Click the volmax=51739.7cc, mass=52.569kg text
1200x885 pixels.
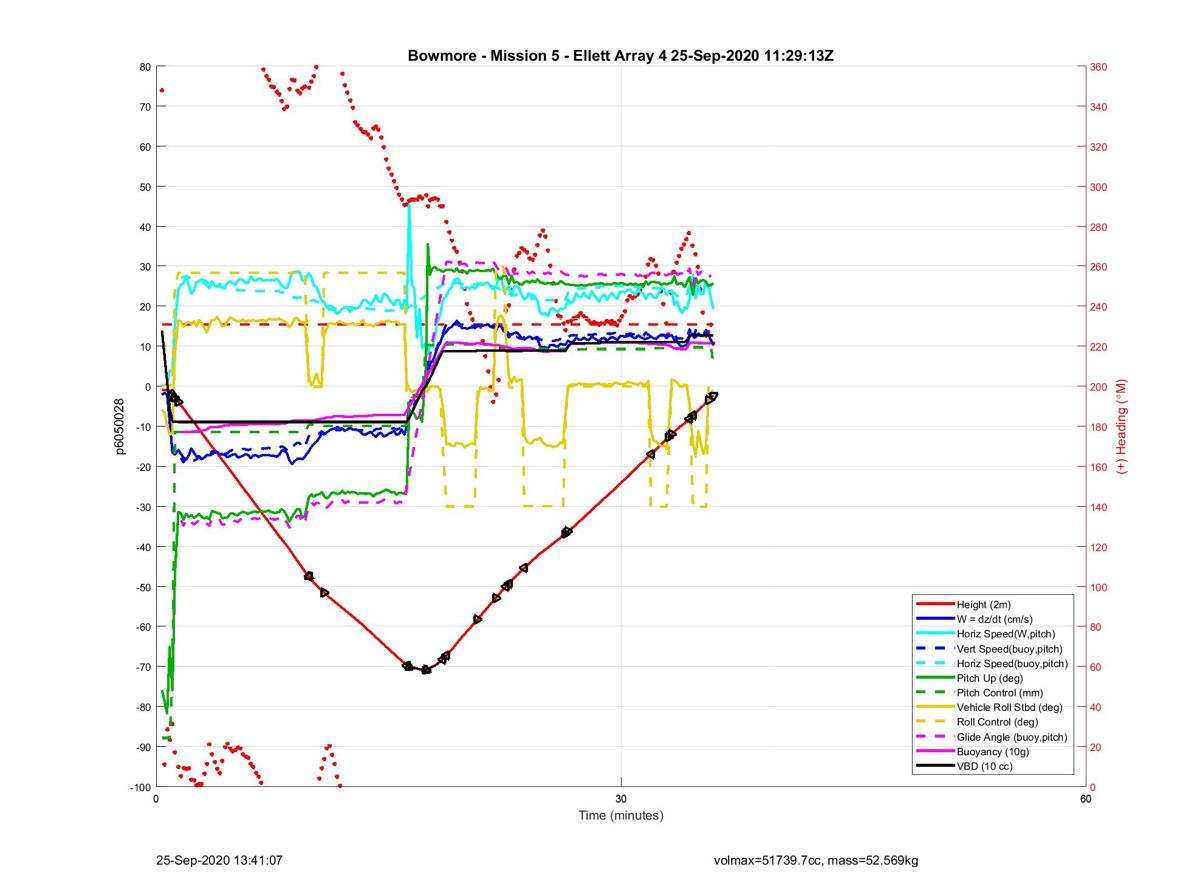816,860
